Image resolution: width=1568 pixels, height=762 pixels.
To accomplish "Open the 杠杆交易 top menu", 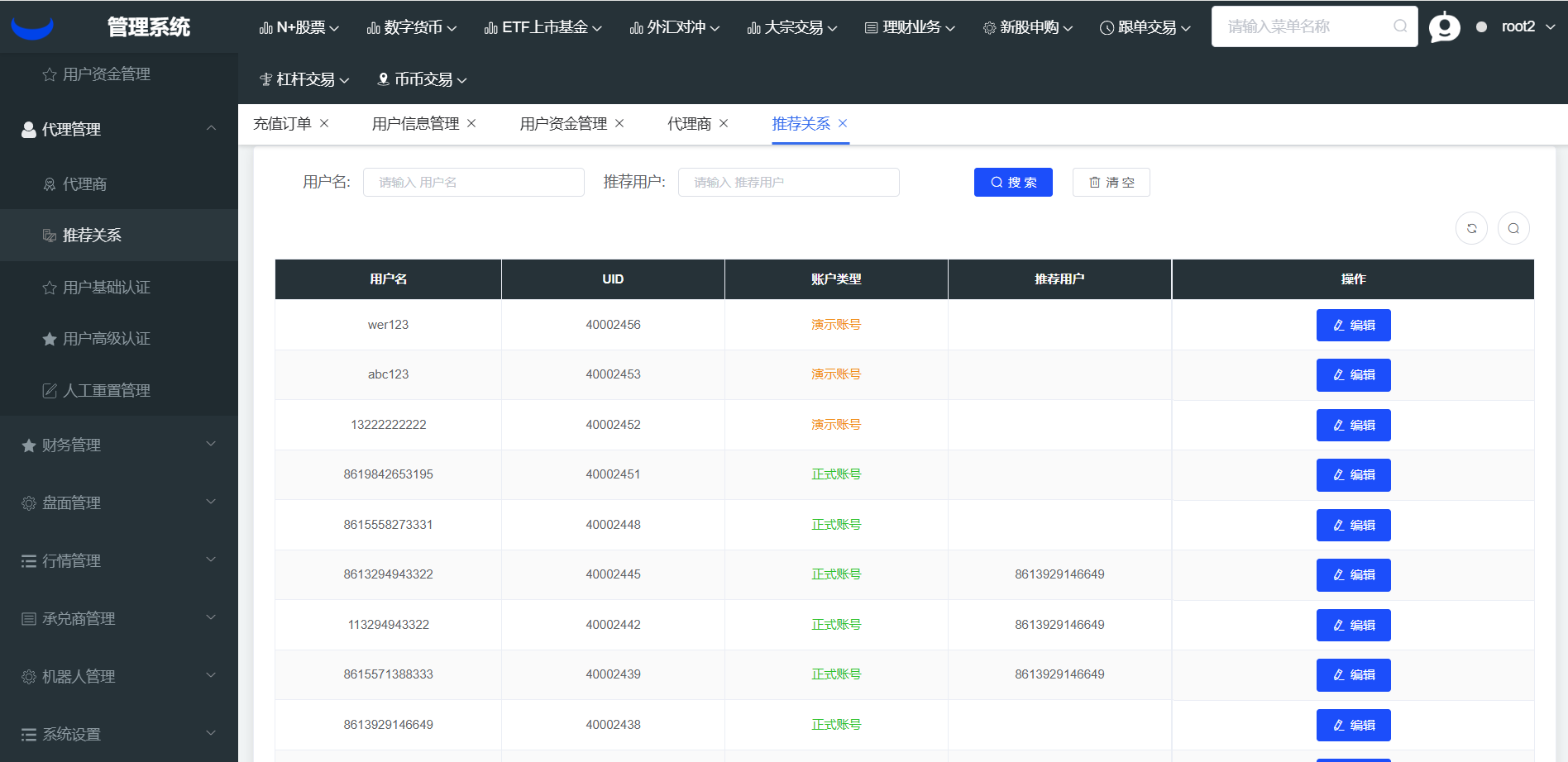I will [304, 79].
